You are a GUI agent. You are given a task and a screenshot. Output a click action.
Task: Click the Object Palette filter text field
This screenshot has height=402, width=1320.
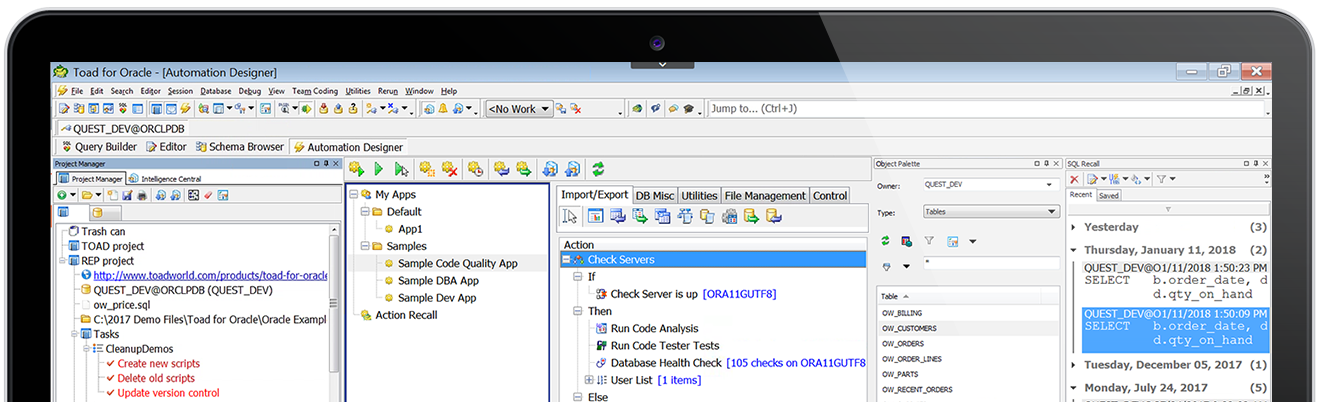click(990, 264)
